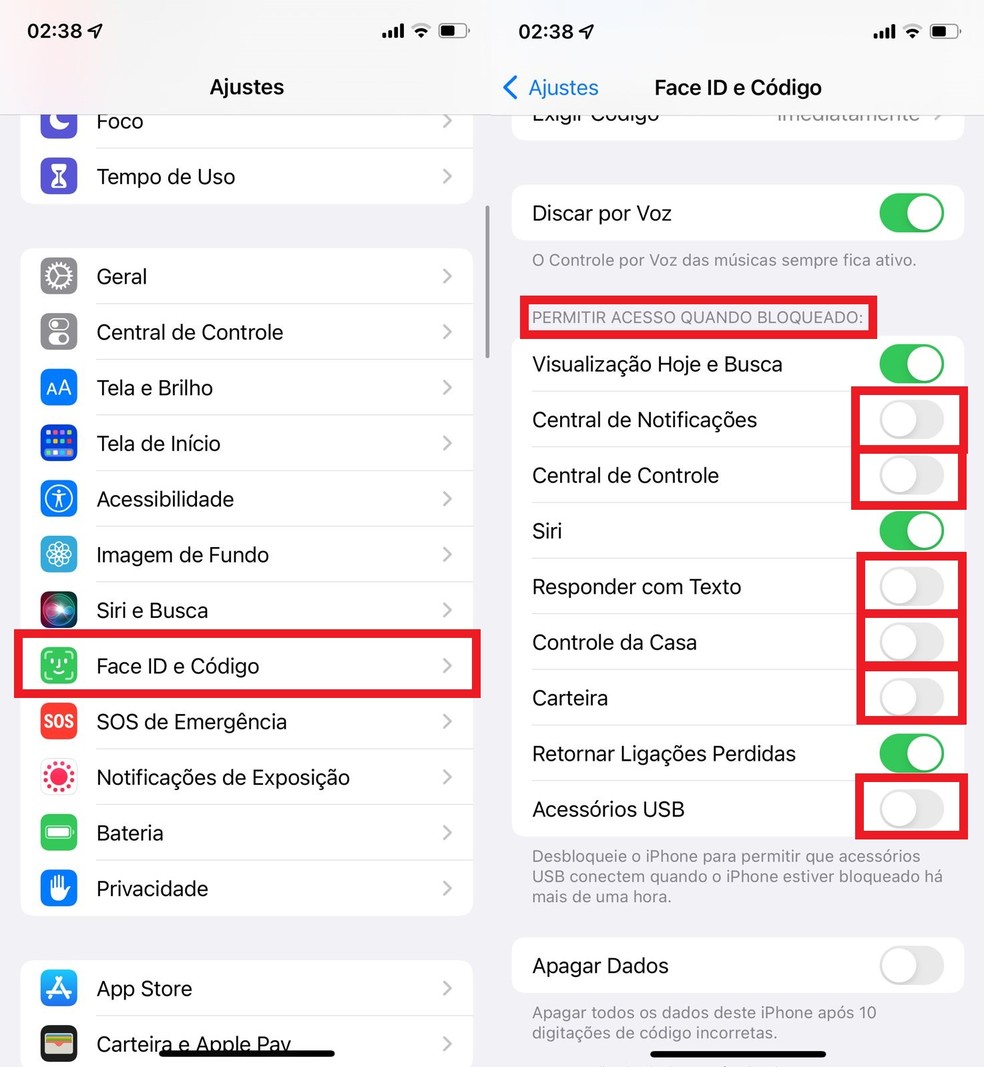The image size is (984, 1067).
Task: Open the Imagem de Fundo settings item
Action: [247, 555]
